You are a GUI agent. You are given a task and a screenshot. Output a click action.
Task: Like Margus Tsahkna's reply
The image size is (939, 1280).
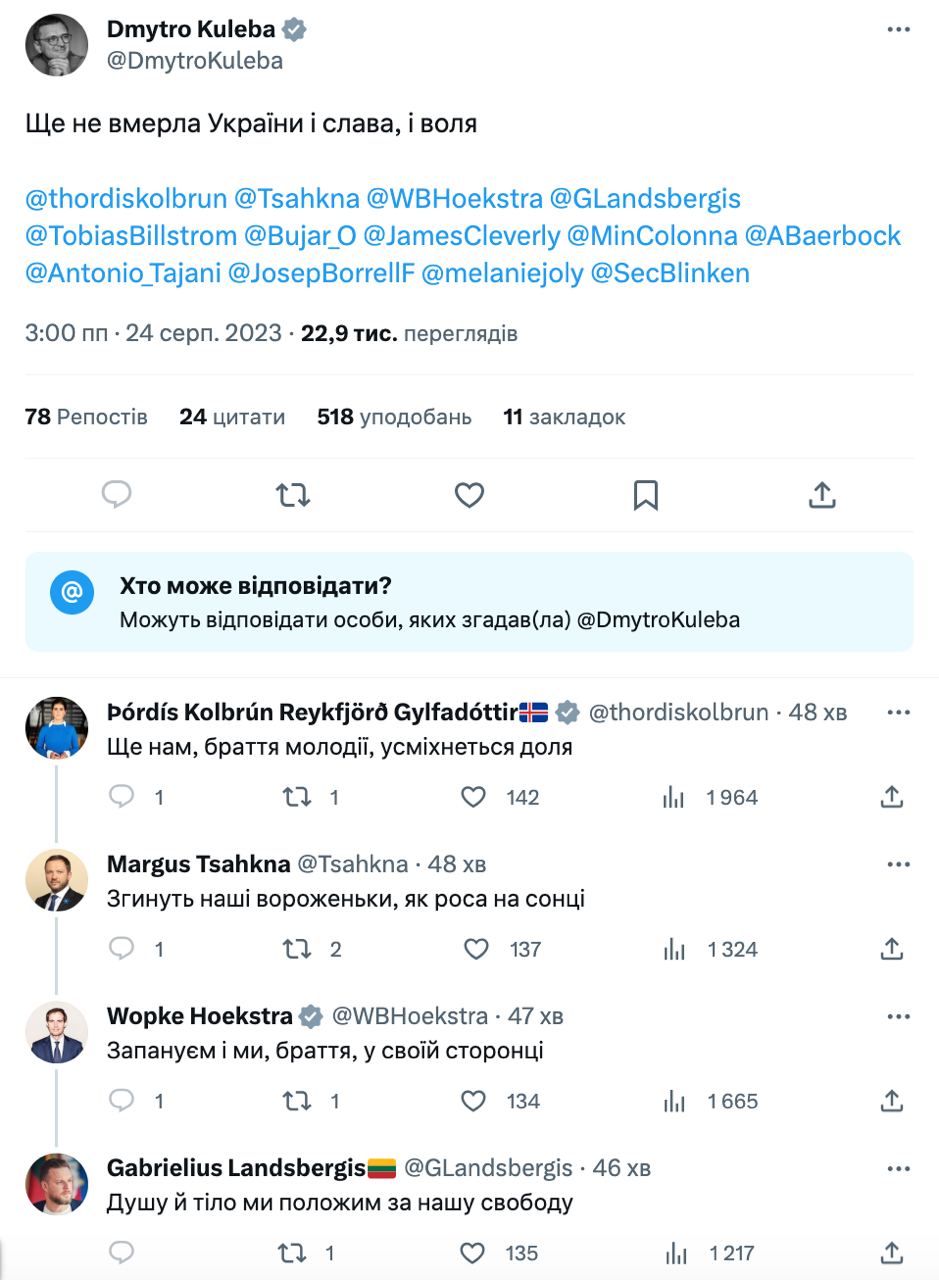pos(475,949)
